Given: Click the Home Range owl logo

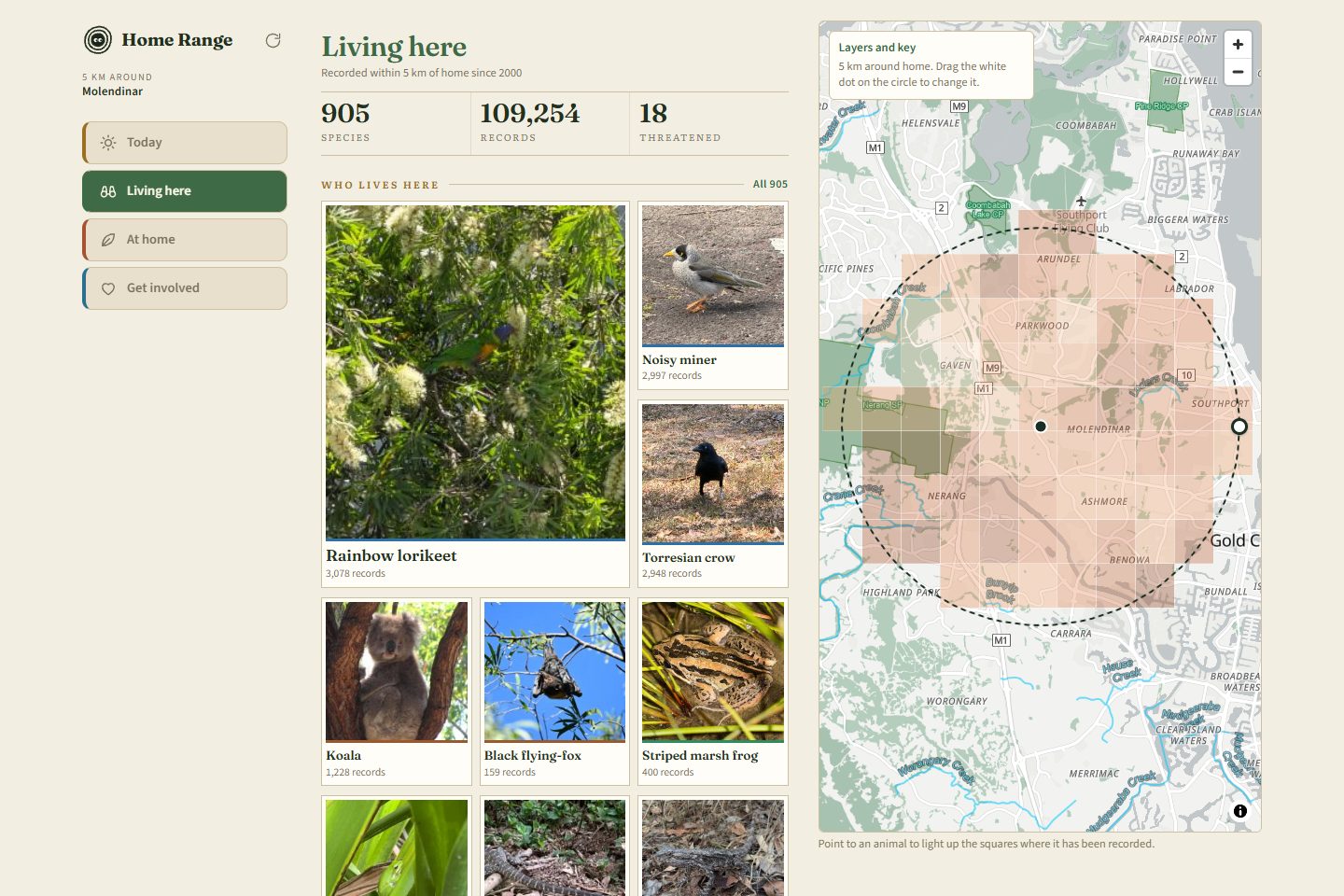Looking at the screenshot, I should pyautogui.click(x=98, y=40).
